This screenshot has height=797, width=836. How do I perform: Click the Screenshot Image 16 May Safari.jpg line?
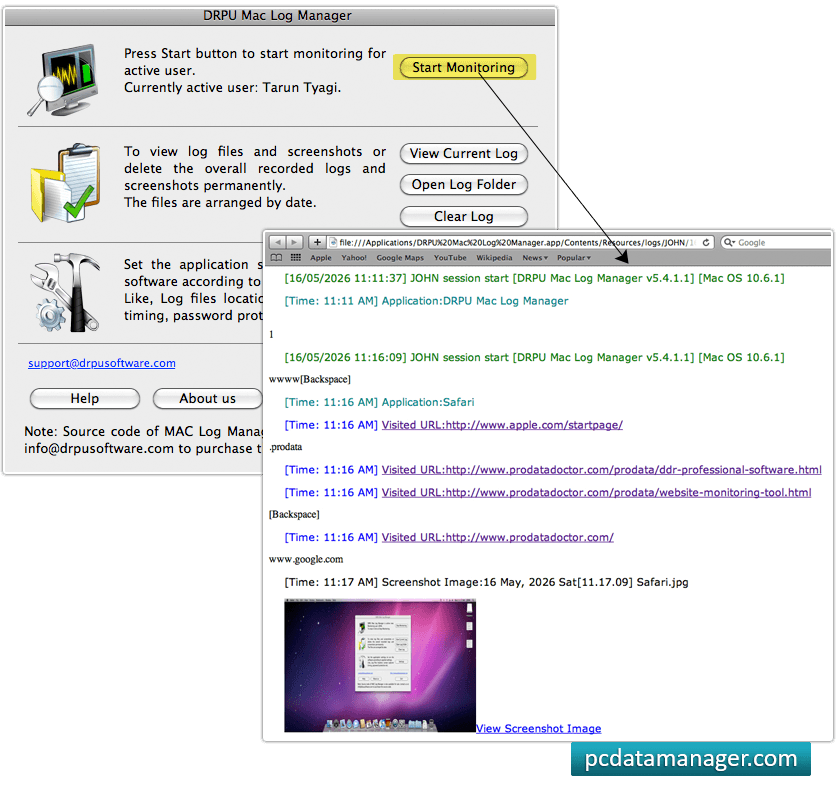coord(486,582)
